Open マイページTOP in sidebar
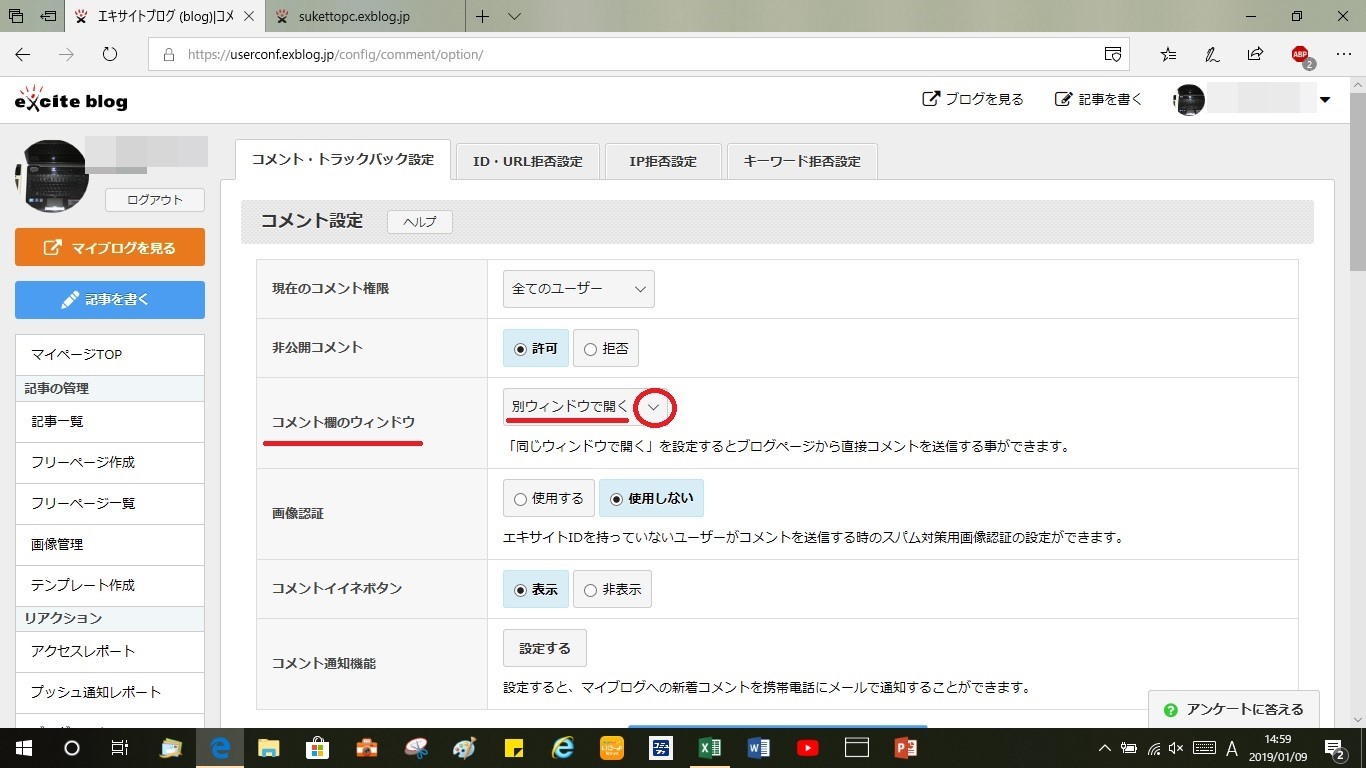The height and width of the screenshot is (768, 1366). 110,355
